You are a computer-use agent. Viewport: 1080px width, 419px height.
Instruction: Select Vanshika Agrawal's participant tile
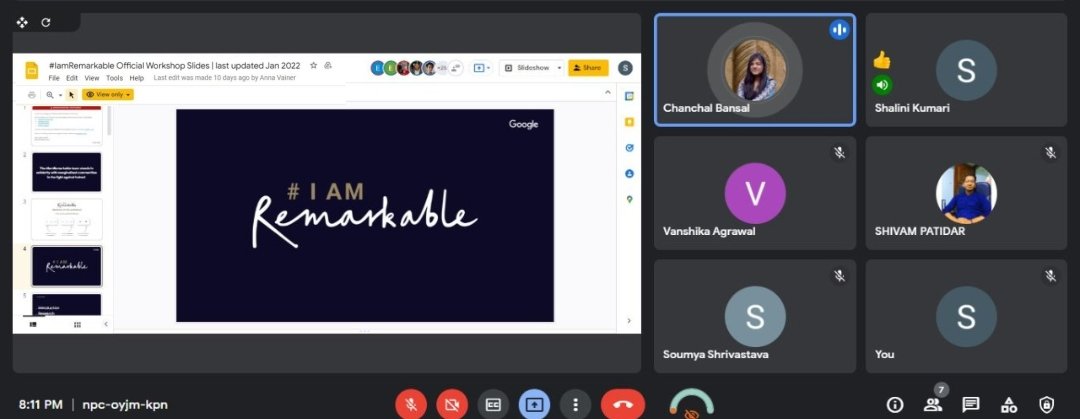[x=755, y=193]
